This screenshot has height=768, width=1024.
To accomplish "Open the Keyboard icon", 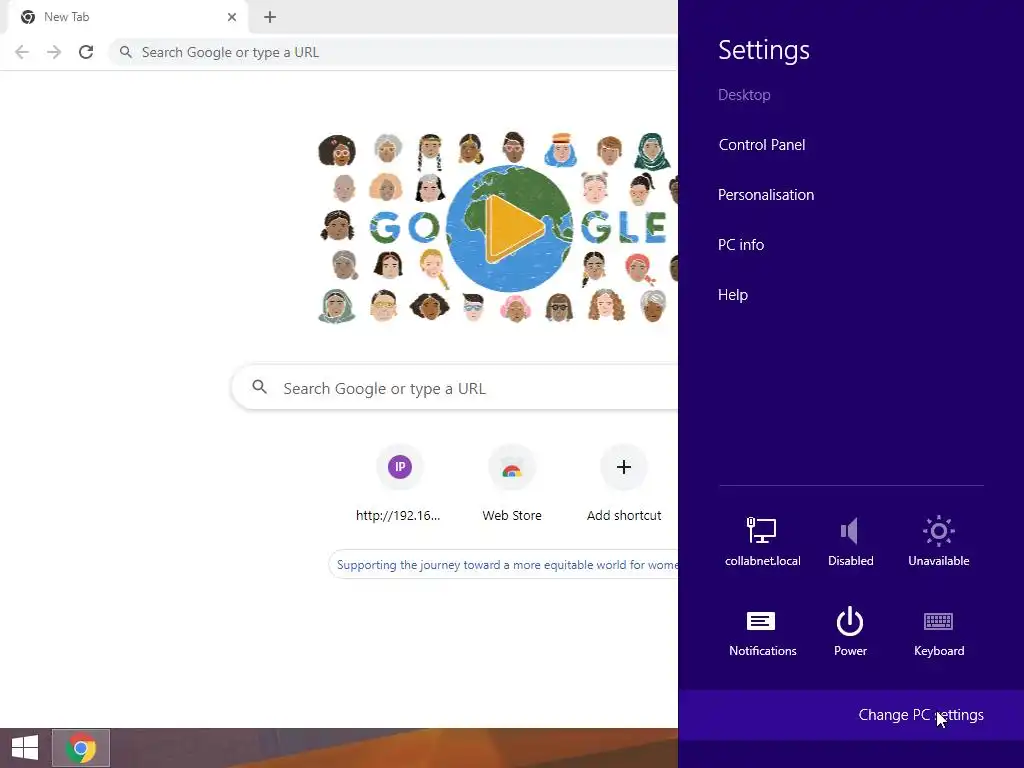I will (938, 632).
